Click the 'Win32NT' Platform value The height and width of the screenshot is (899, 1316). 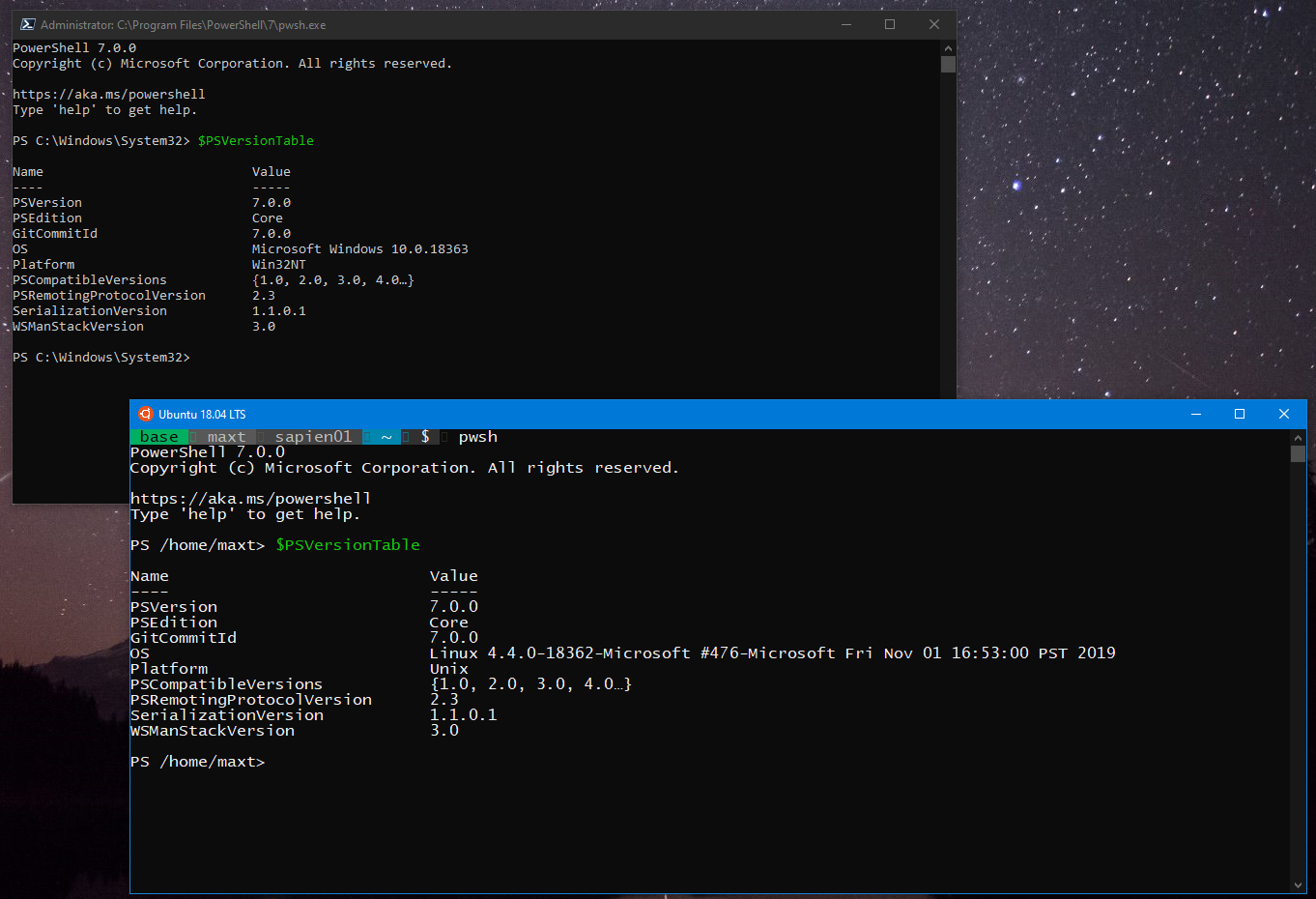279,264
